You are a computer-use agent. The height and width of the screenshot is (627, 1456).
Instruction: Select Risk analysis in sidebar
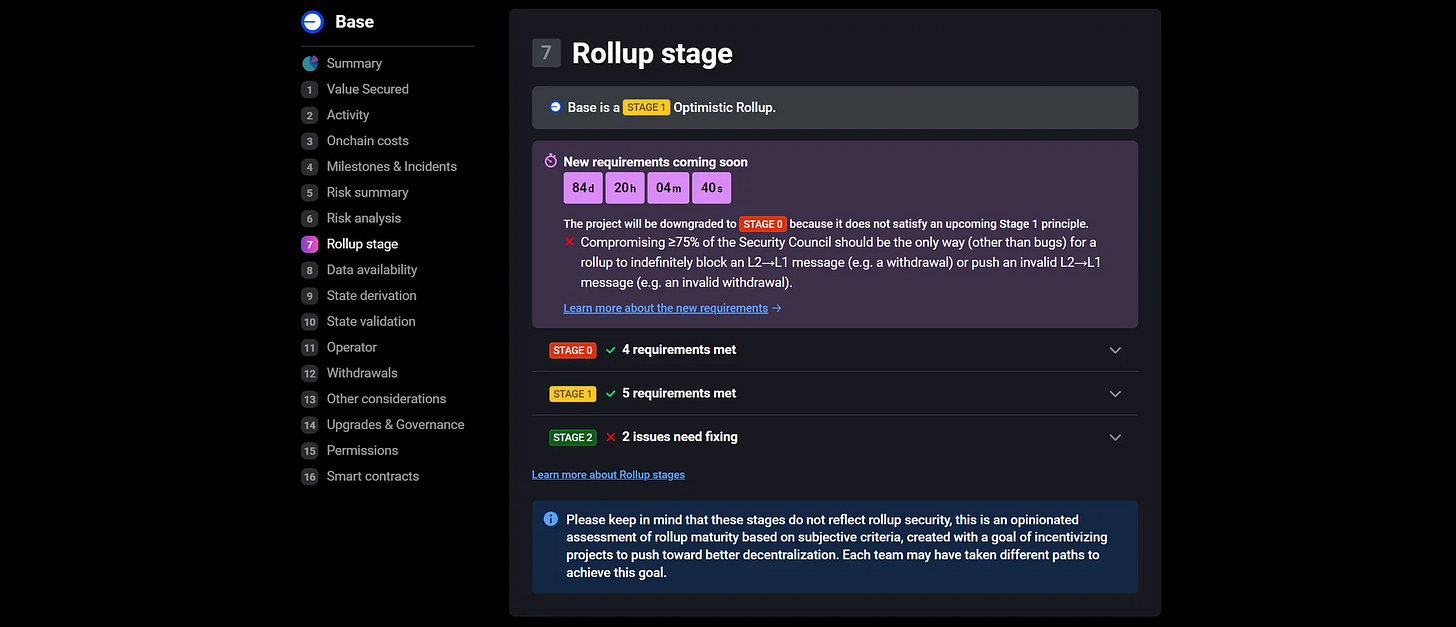pos(364,218)
